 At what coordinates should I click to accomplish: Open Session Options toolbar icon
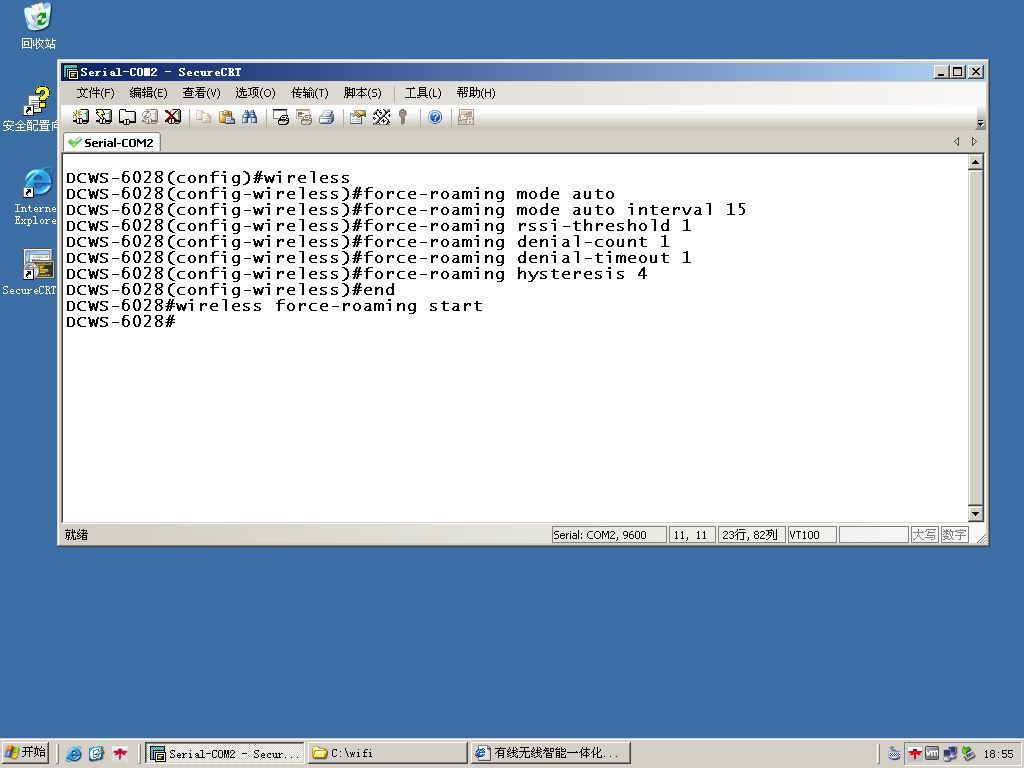[357, 117]
